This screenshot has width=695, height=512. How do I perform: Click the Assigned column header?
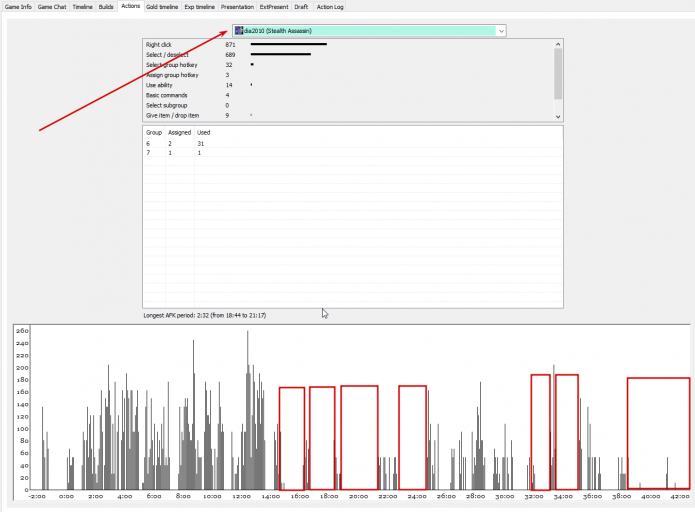(180, 133)
